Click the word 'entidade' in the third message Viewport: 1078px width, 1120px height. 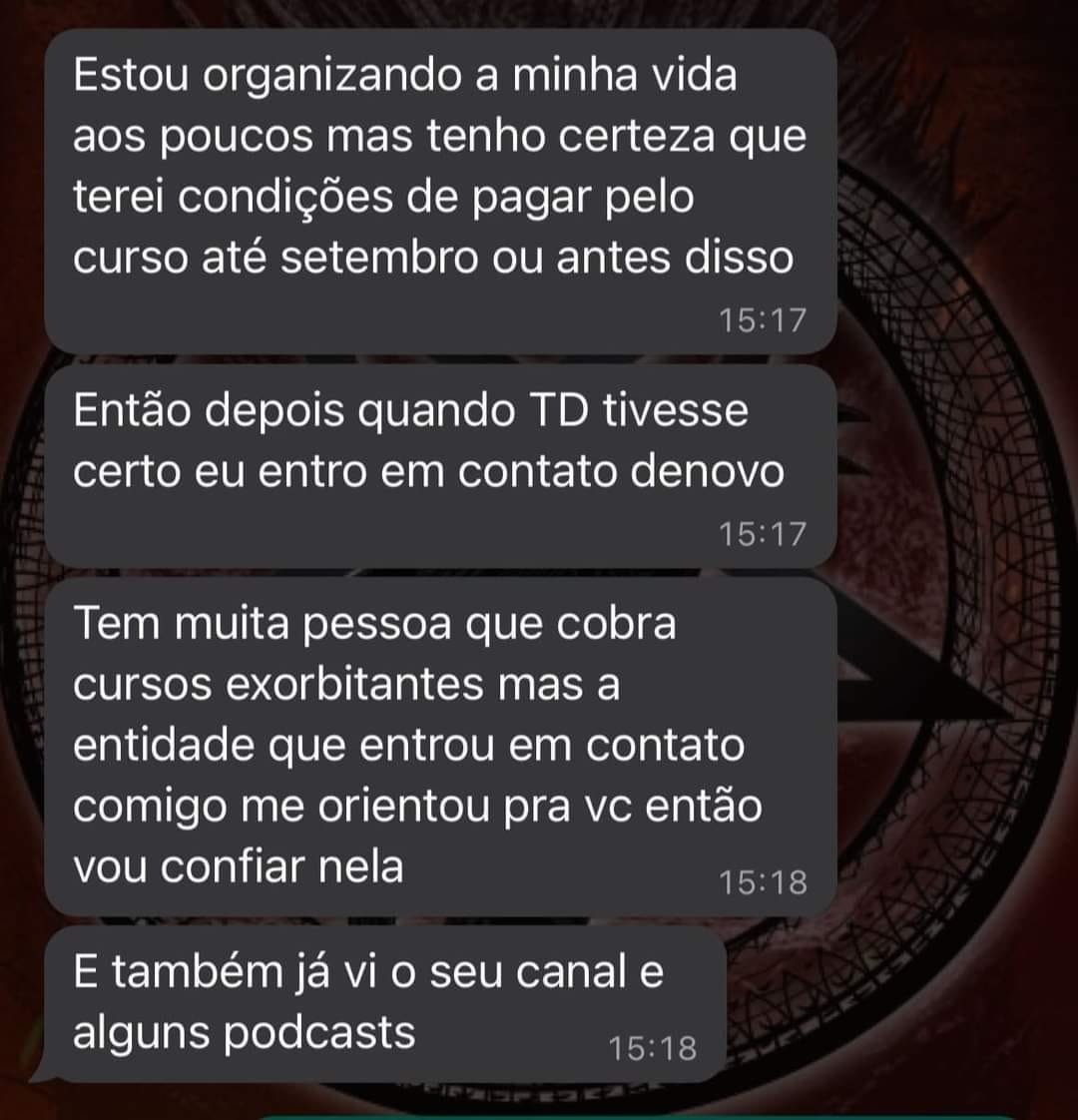click(x=165, y=745)
